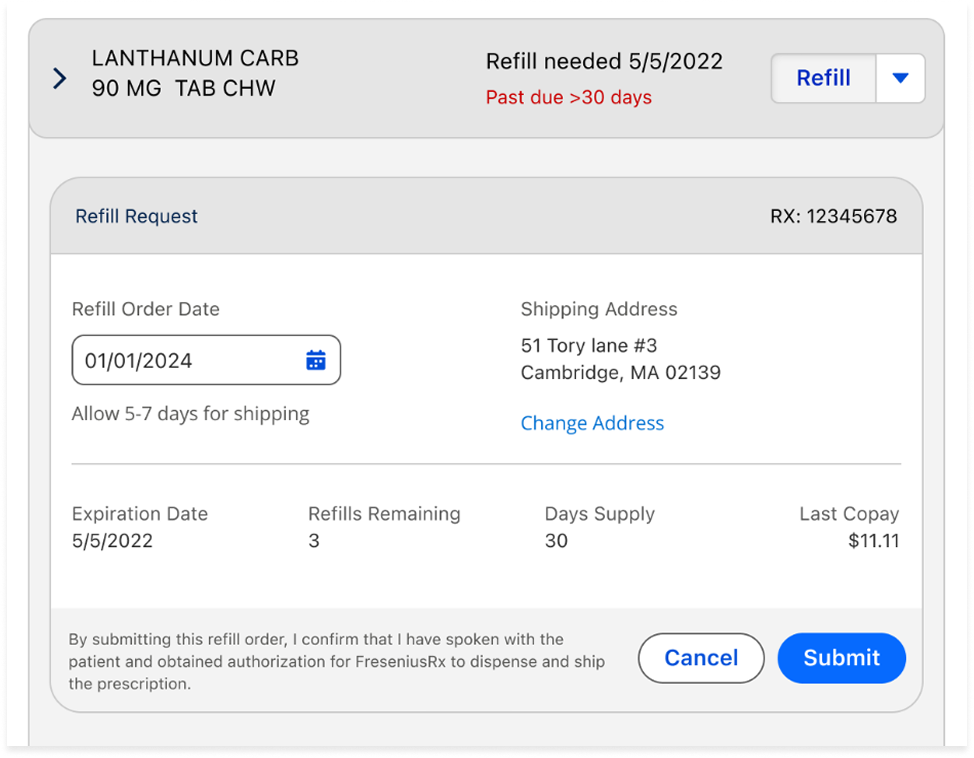Image resolution: width=974 pixels, height=758 pixels.
Task: Click the Refill Request header label
Action: pos(136,216)
